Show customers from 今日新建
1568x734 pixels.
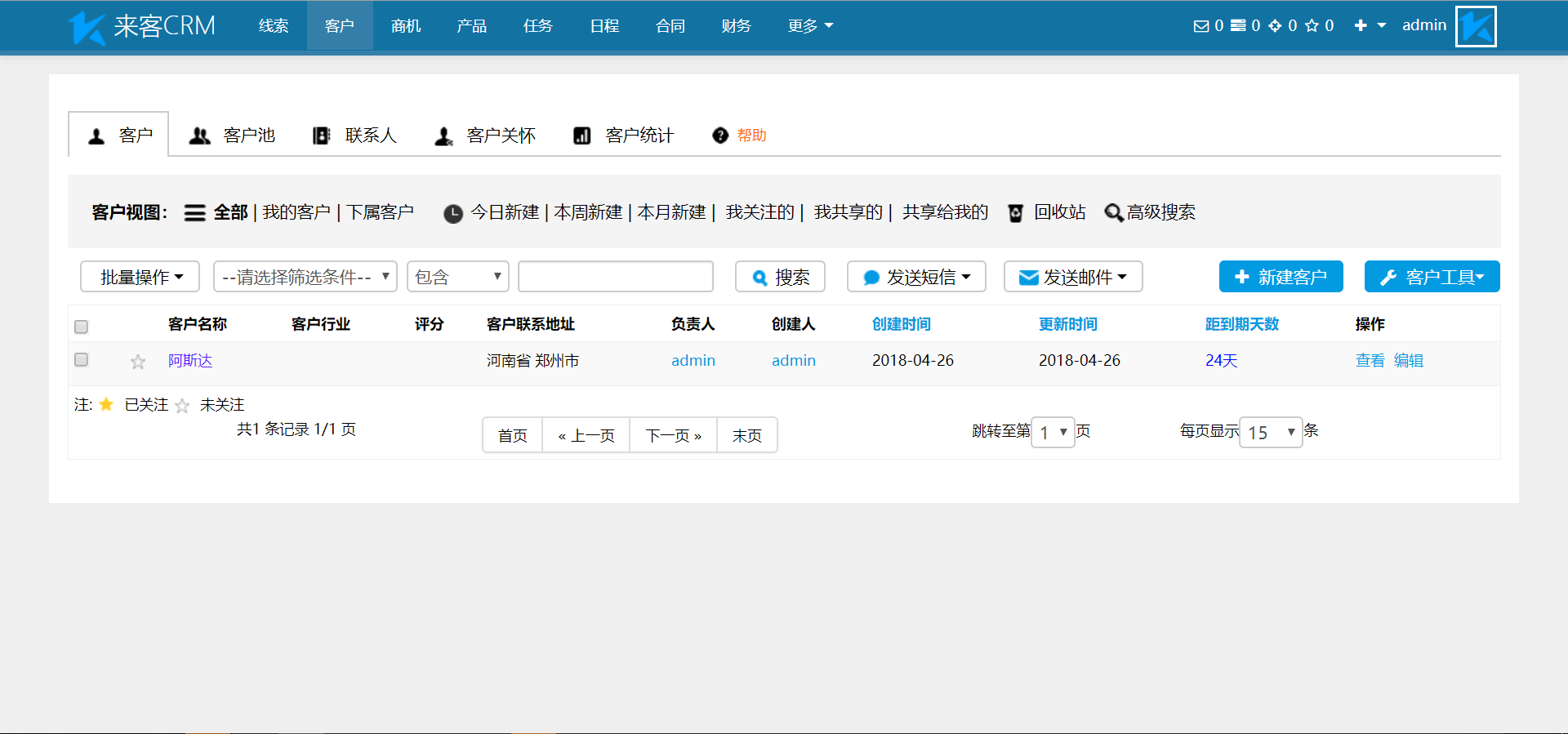505,212
